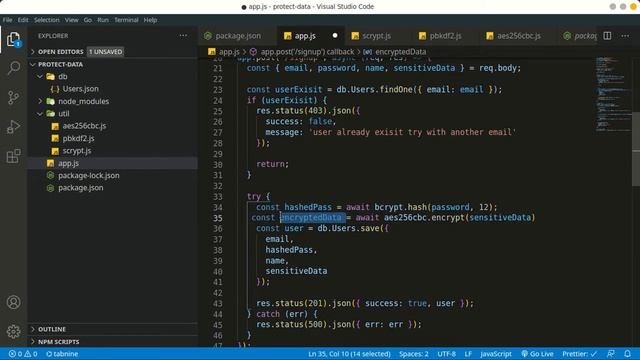Image resolution: width=640 pixels, height=360 pixels.
Task: Change language mode JavaScript
Action: pos(496,354)
